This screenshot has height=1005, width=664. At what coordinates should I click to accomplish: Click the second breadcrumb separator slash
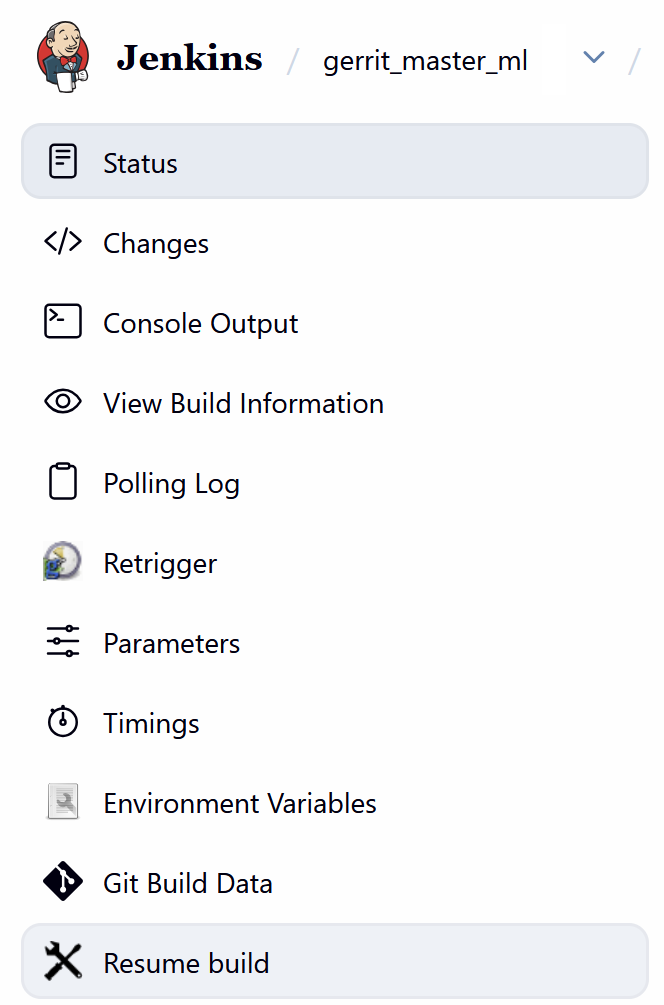[634, 60]
